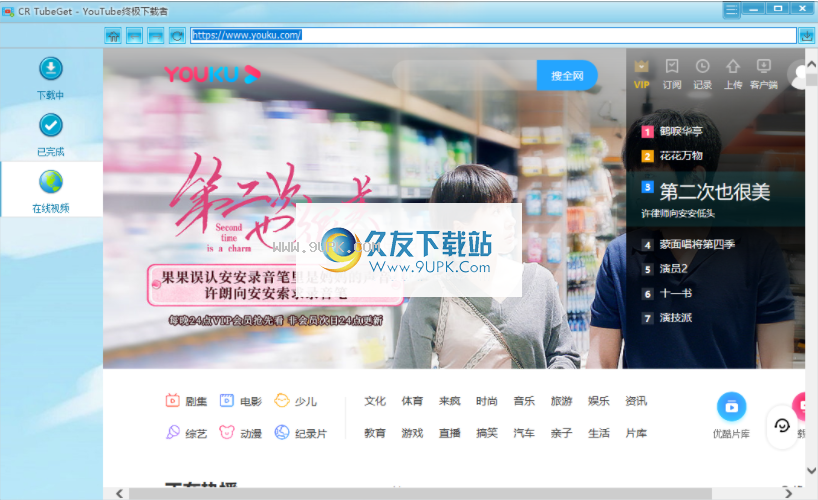This screenshot has height=500, width=818.
Task: Go to the 时尚 channel
Action: click(487, 401)
